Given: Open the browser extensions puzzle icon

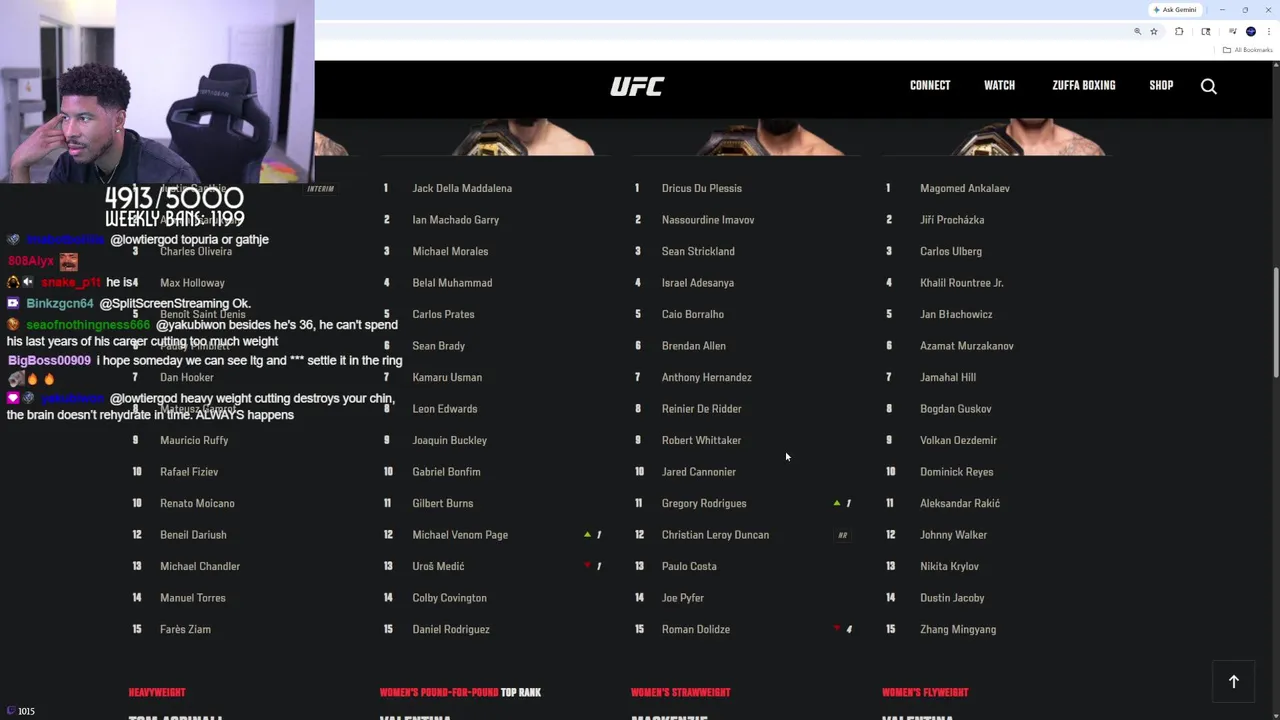Looking at the screenshot, I should [x=1179, y=32].
